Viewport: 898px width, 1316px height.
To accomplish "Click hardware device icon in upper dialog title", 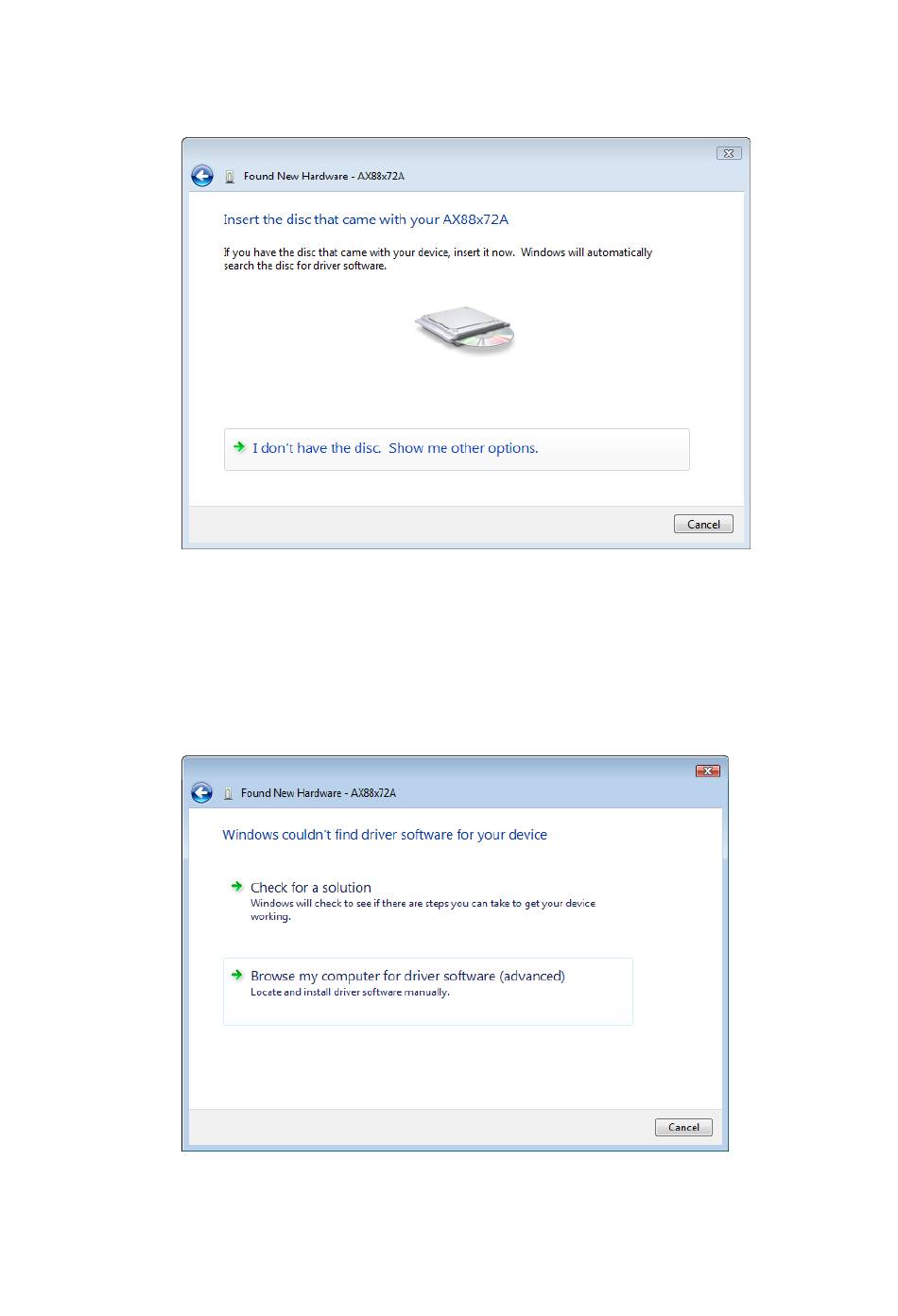I will (230, 177).
